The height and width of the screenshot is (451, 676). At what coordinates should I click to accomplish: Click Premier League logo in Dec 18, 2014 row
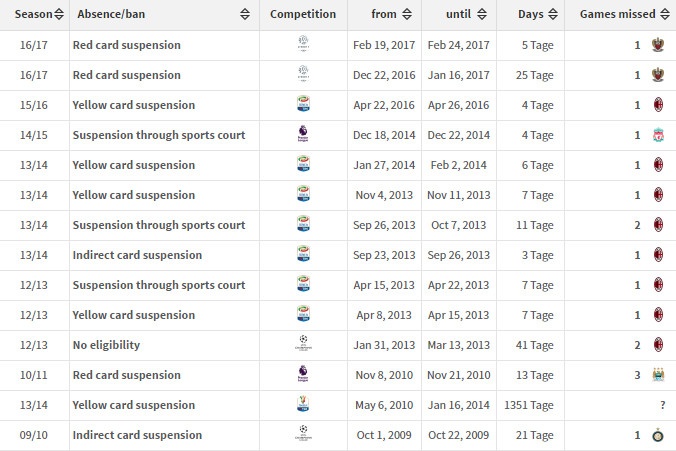[x=303, y=135]
